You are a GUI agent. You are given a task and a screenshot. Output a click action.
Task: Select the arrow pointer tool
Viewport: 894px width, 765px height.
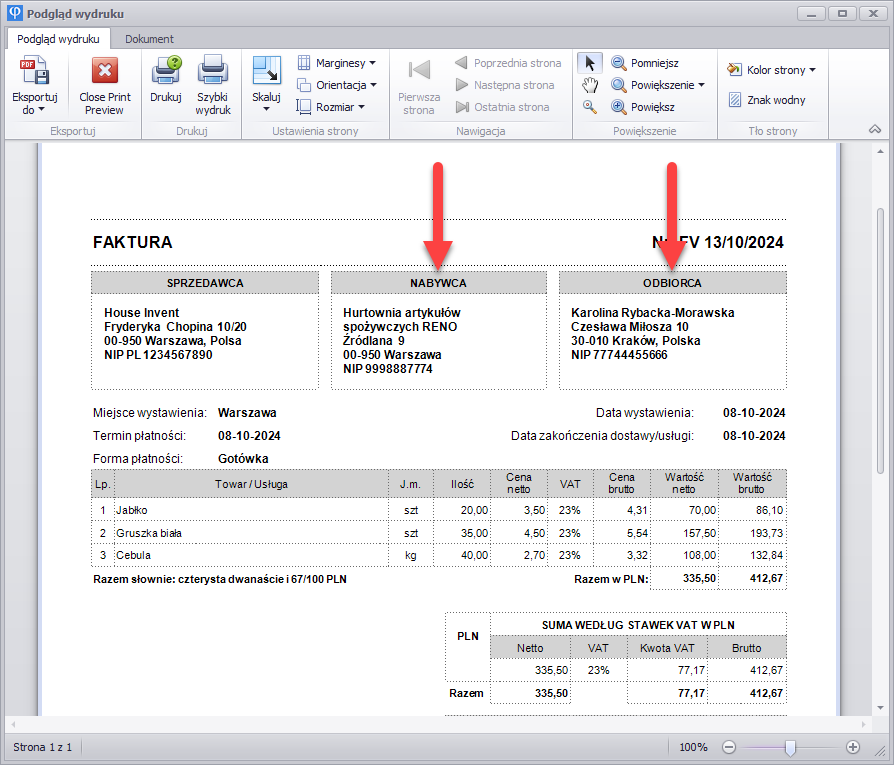click(x=590, y=63)
